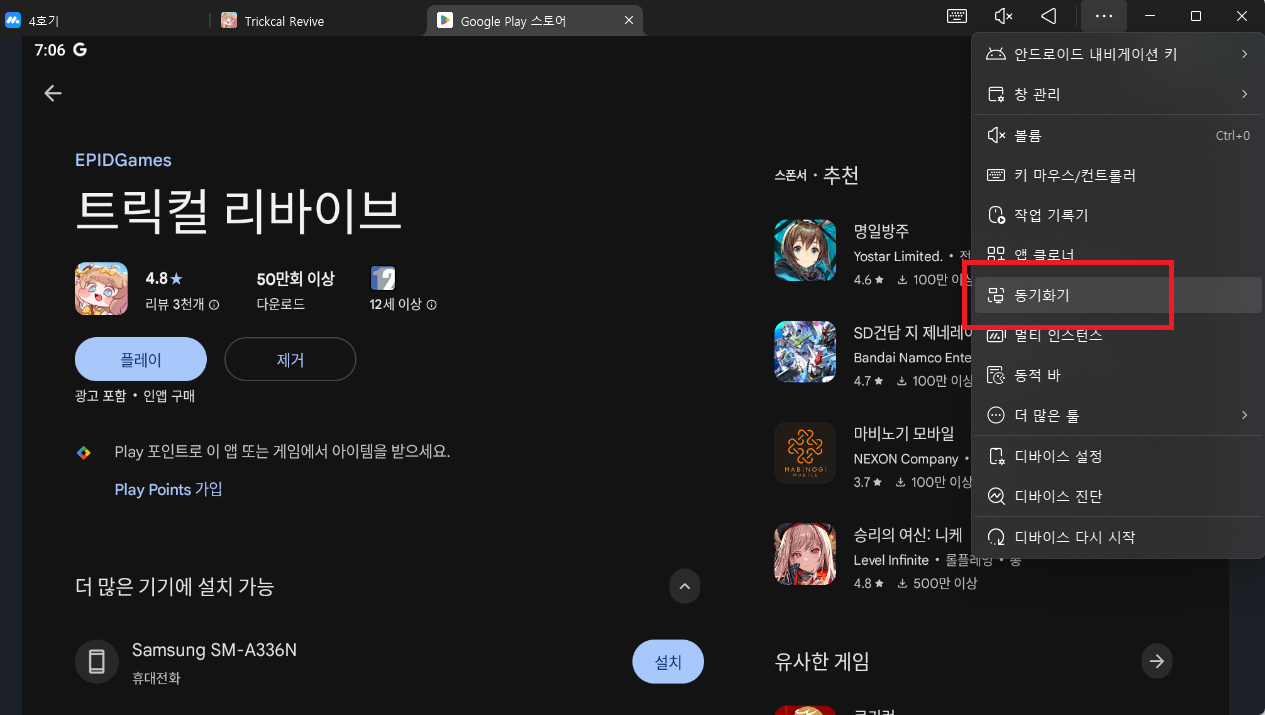
Task: Open 키 마우스/컨트롤러 menu item
Action: pyautogui.click(x=1118, y=175)
